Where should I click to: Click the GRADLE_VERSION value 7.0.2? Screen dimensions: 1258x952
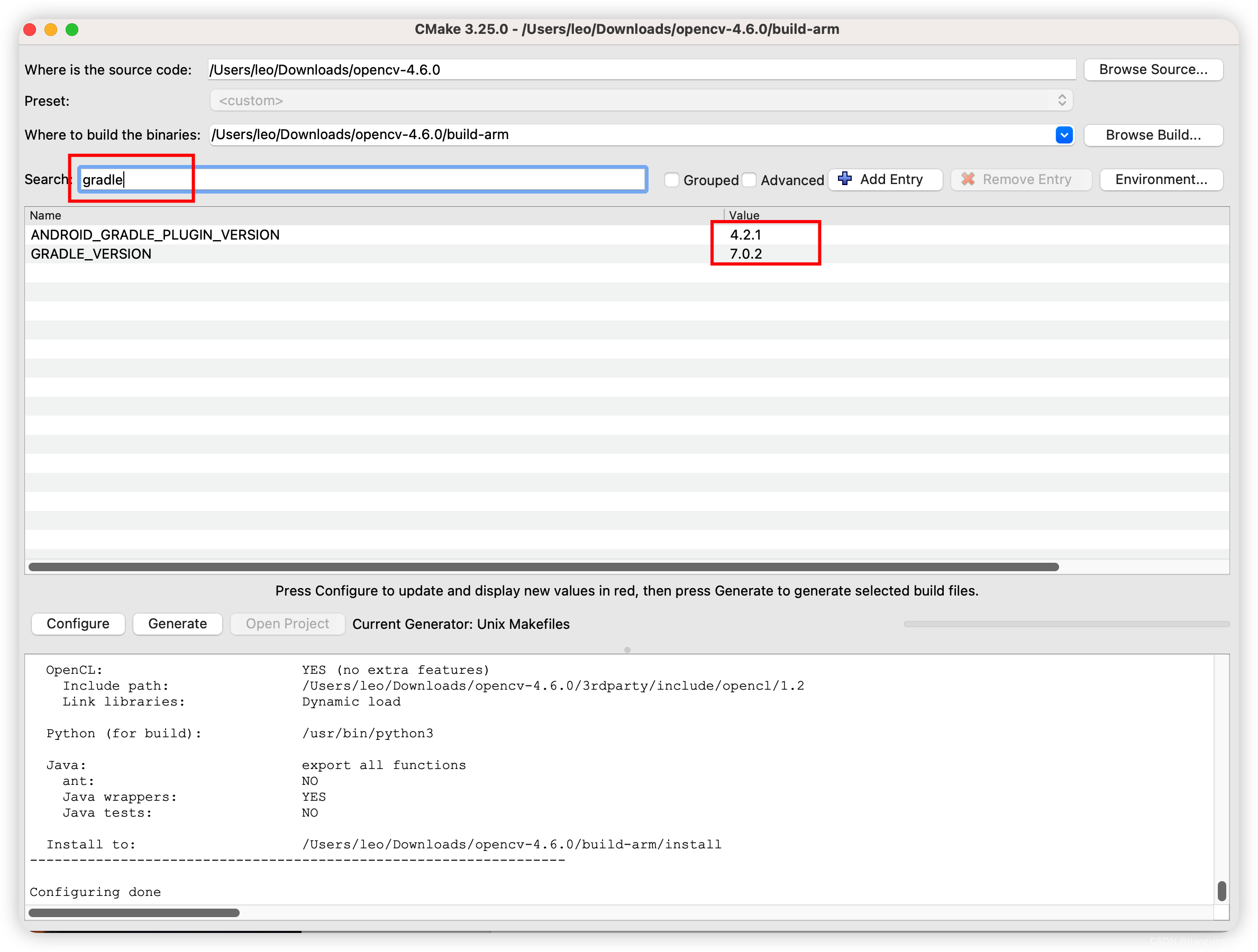tap(745, 254)
